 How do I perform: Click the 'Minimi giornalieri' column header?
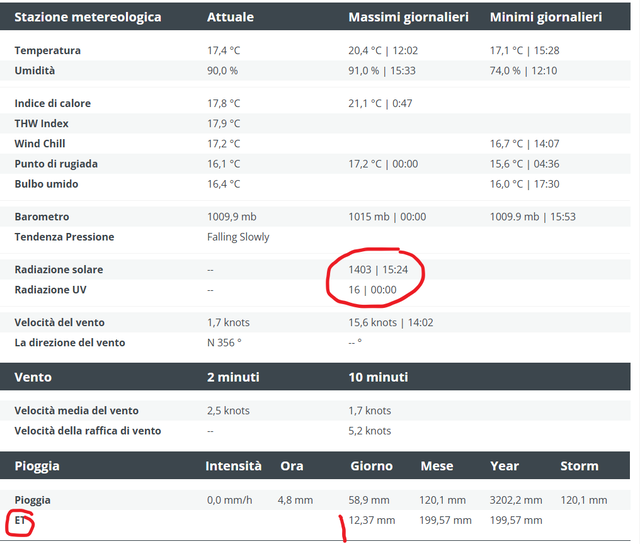(x=546, y=17)
